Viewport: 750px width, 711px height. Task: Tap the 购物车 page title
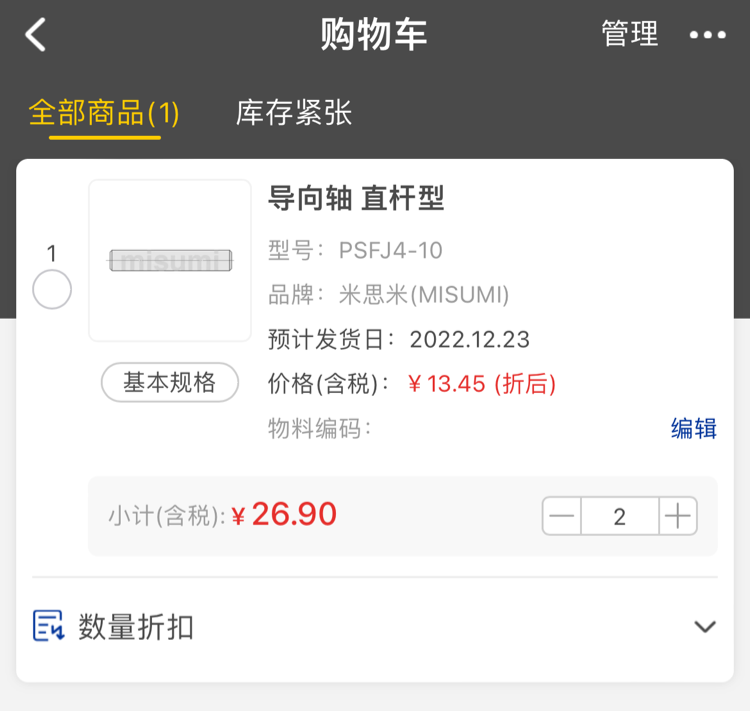(374, 35)
